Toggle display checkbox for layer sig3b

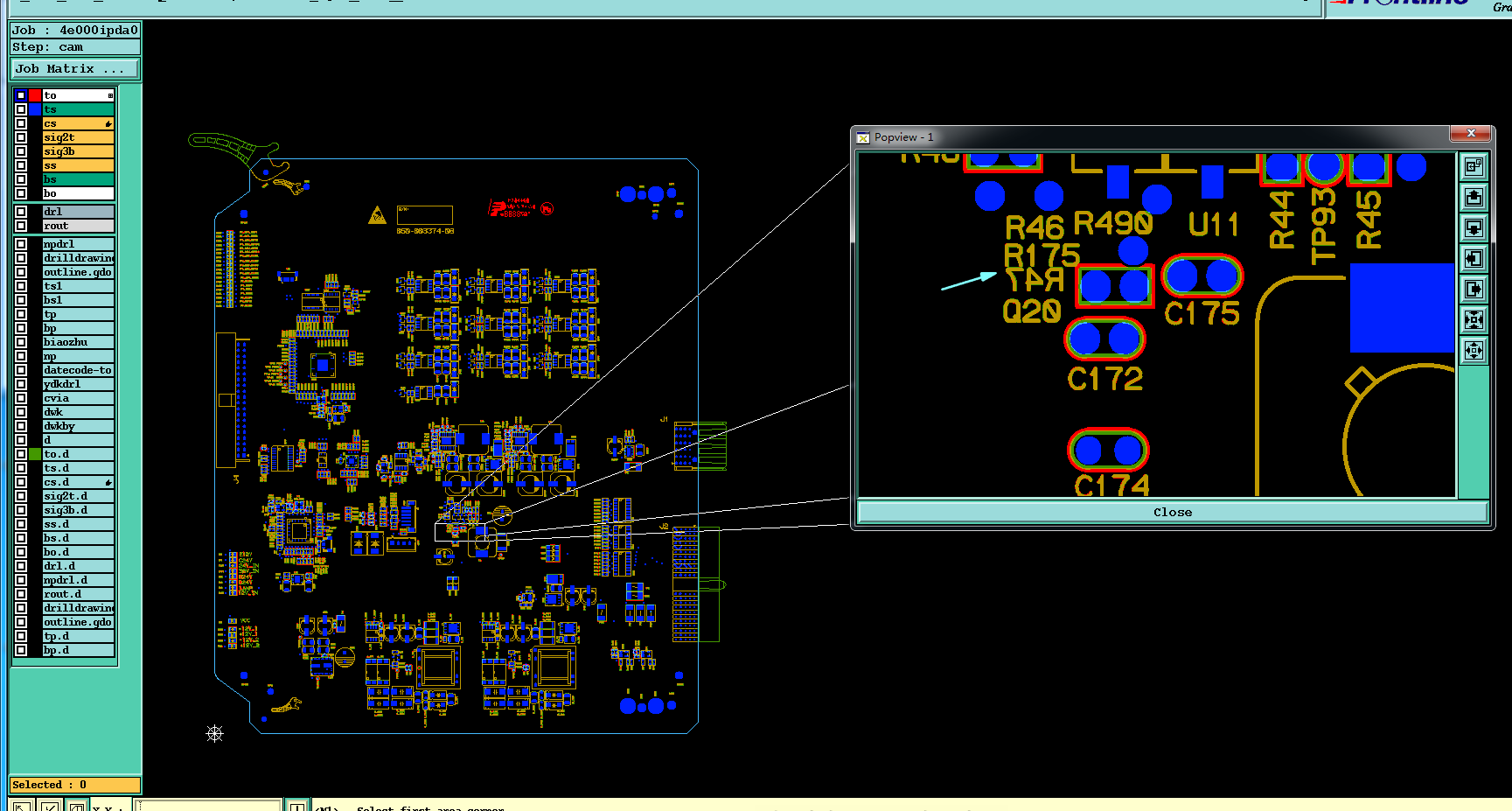[21, 151]
